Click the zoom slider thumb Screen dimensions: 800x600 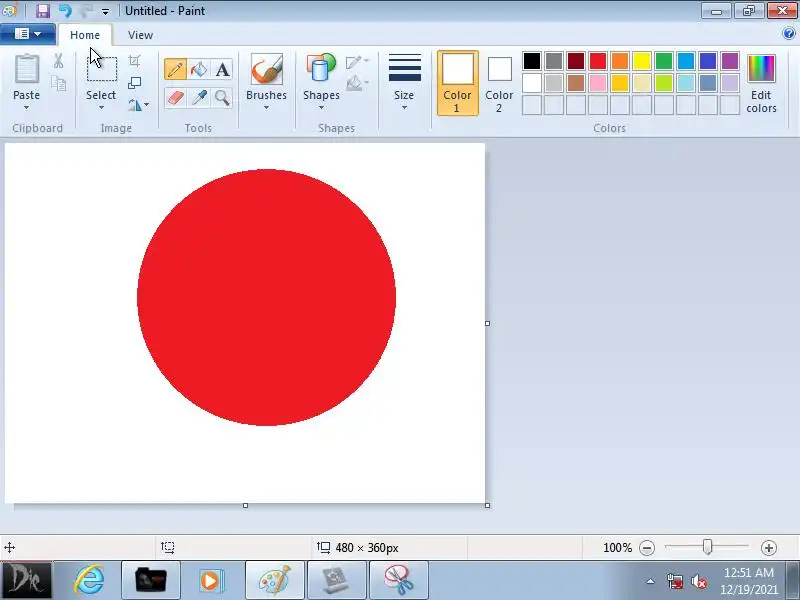coord(707,547)
